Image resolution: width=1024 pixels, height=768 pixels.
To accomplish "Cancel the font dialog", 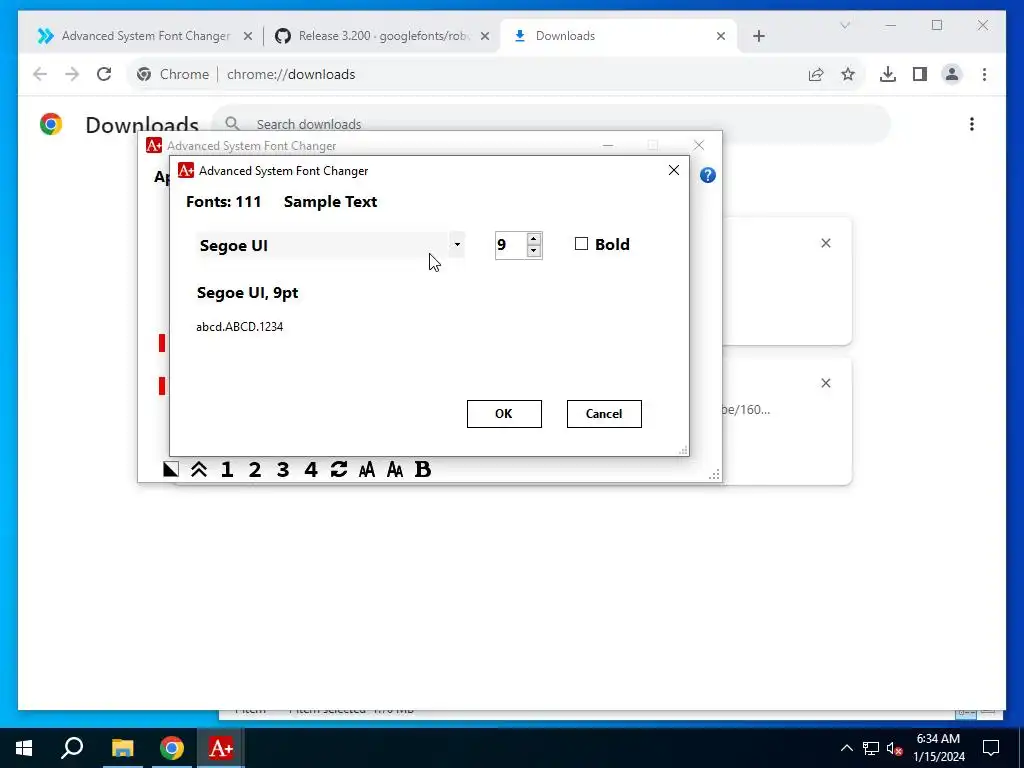I will click(x=604, y=414).
